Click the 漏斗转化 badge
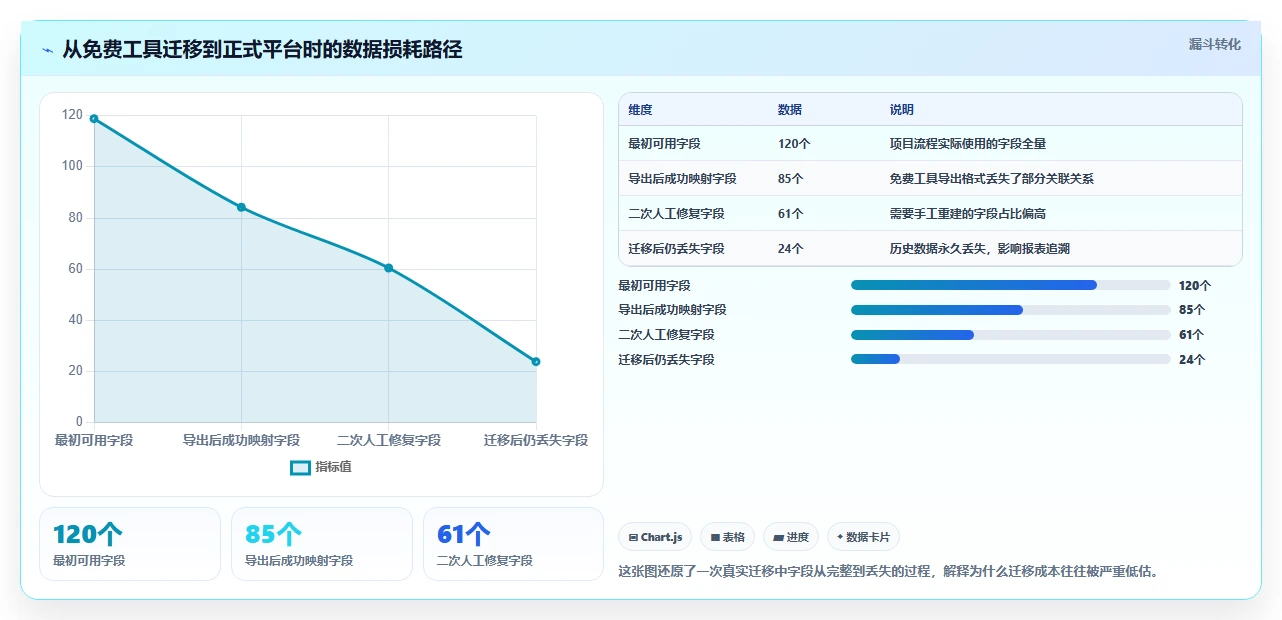Image resolution: width=1282 pixels, height=620 pixels. [1215, 44]
